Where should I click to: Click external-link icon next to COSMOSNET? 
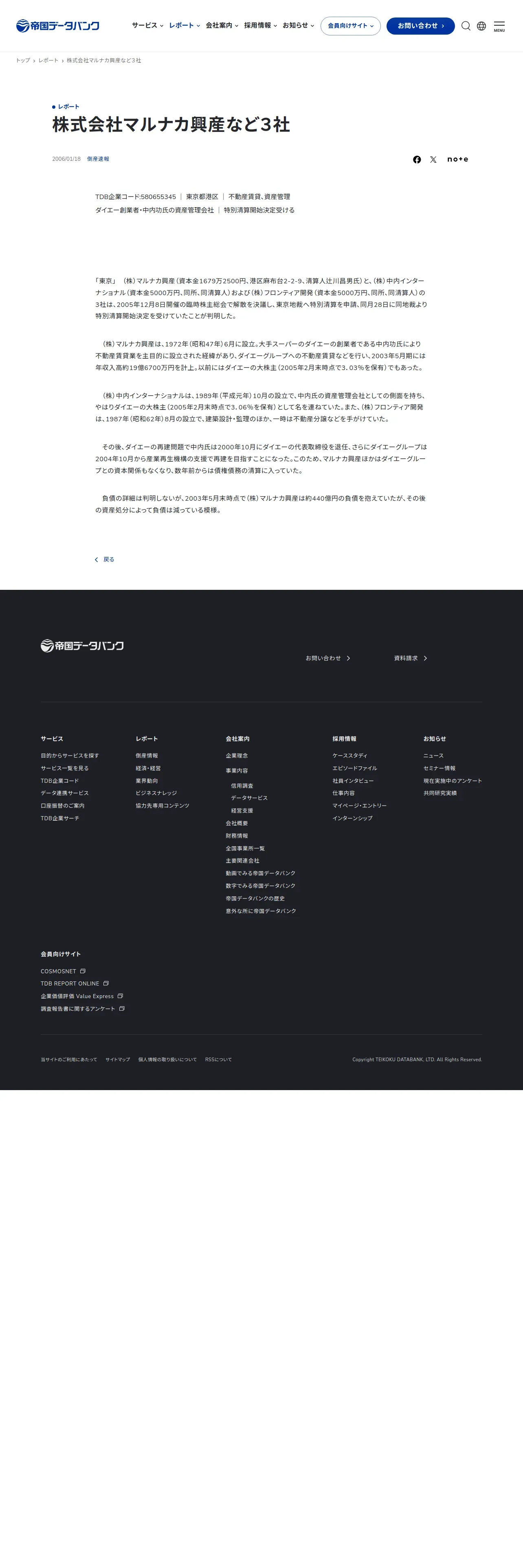click(83, 971)
